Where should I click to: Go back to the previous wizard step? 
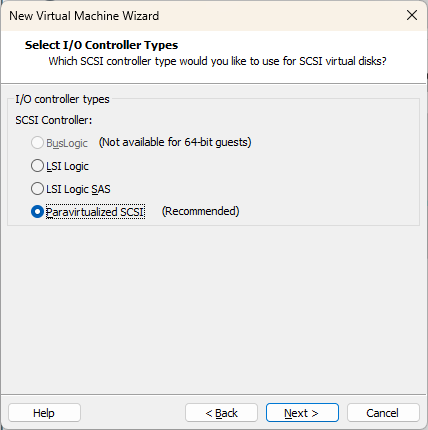(221, 413)
